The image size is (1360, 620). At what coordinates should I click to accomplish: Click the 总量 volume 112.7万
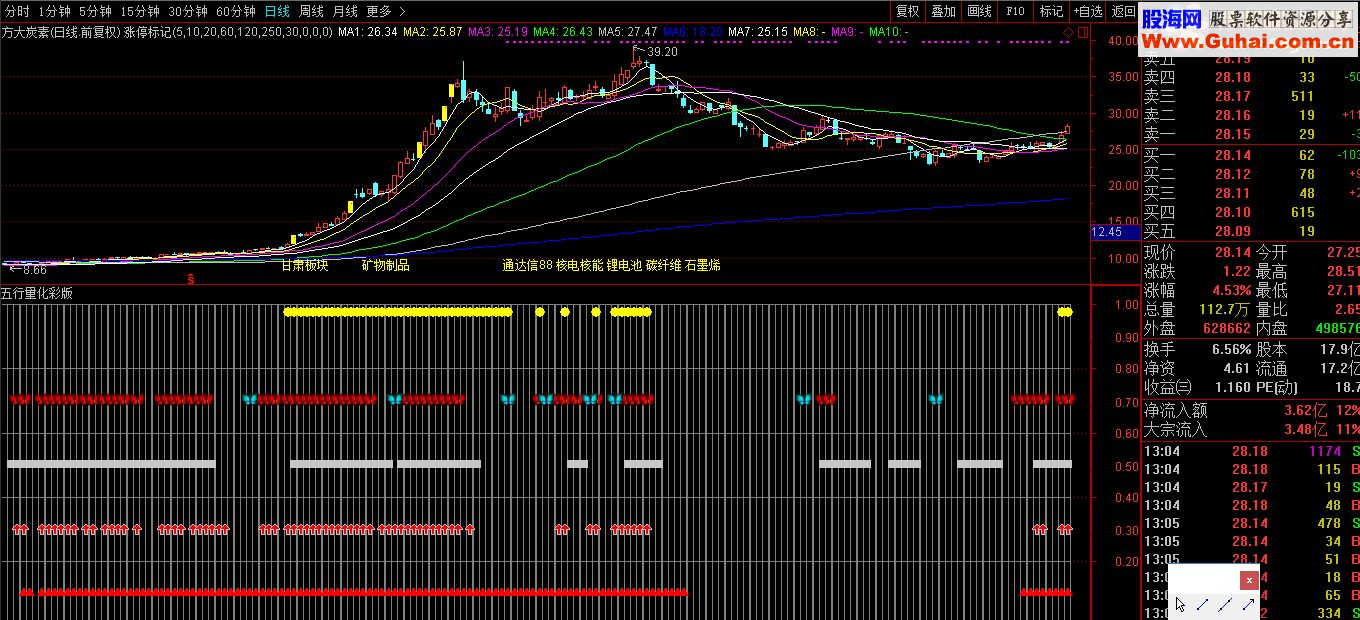tap(1226, 309)
